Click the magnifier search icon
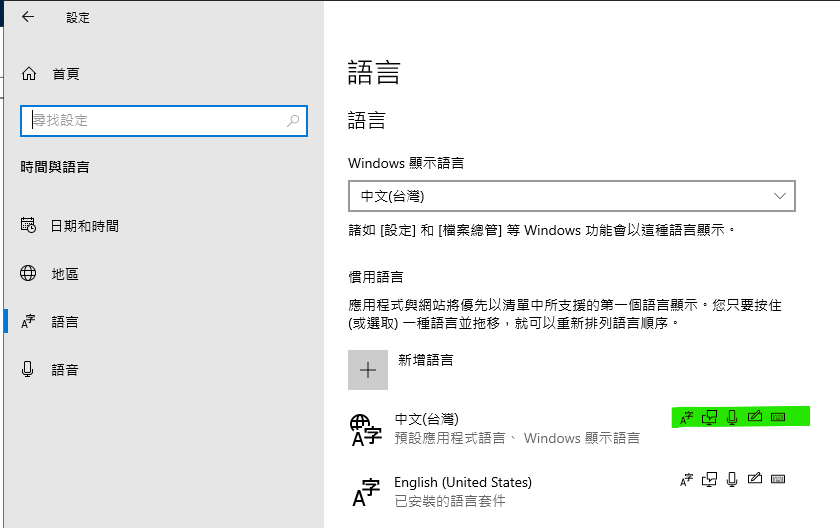840x528 pixels. point(293,120)
